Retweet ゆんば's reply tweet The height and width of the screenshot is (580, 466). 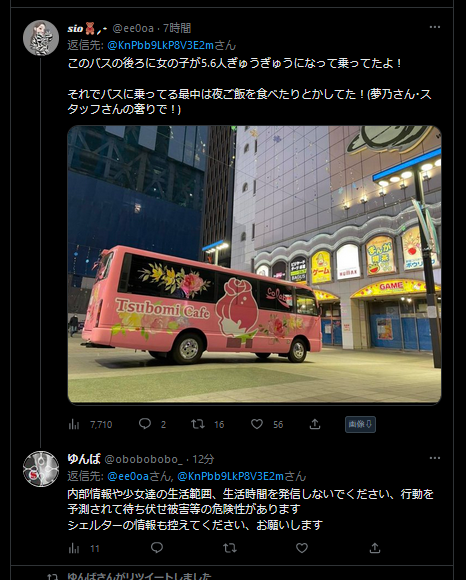[x=230, y=548]
